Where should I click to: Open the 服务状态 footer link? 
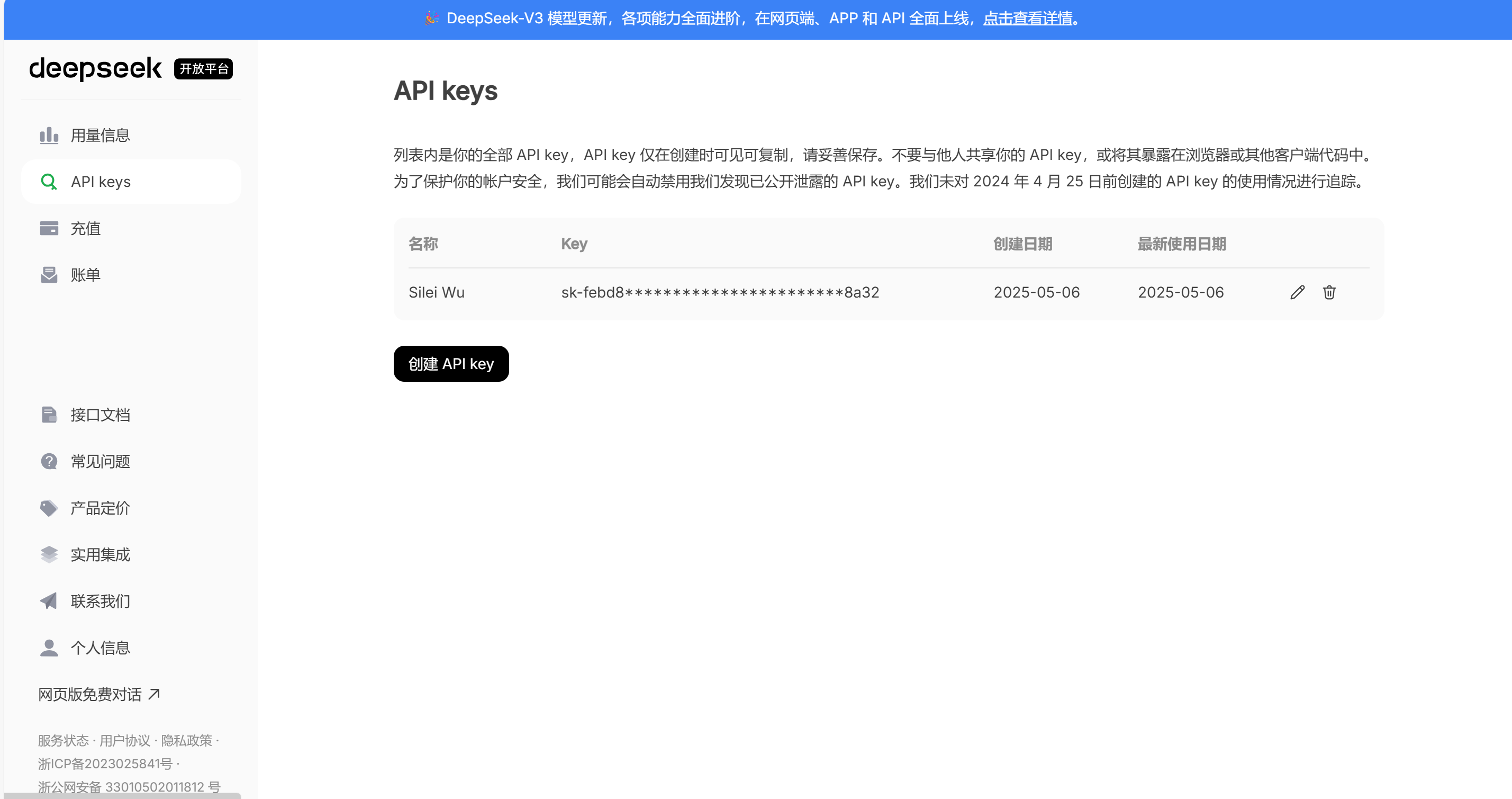(x=63, y=740)
